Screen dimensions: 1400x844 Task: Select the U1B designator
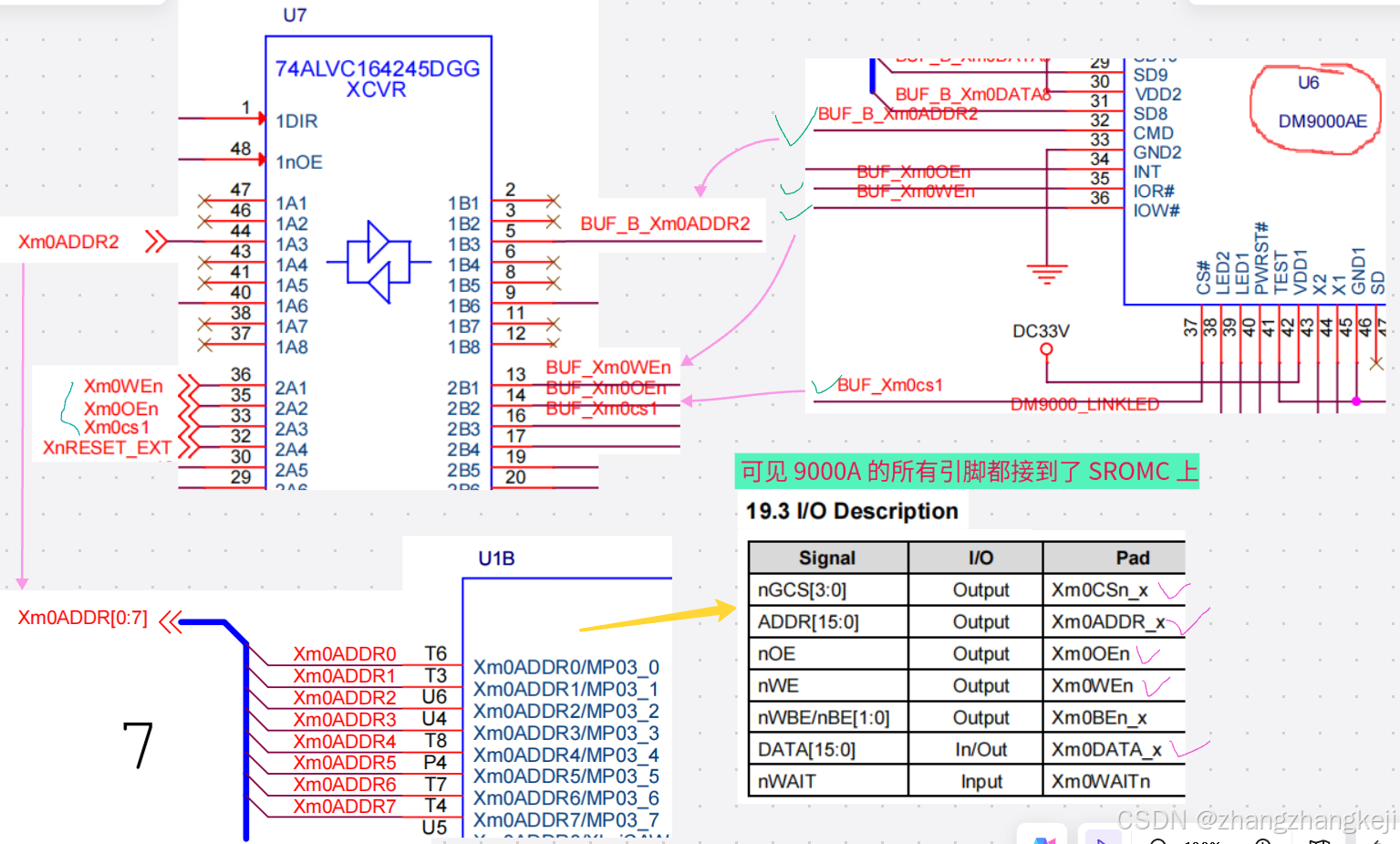coord(496,558)
